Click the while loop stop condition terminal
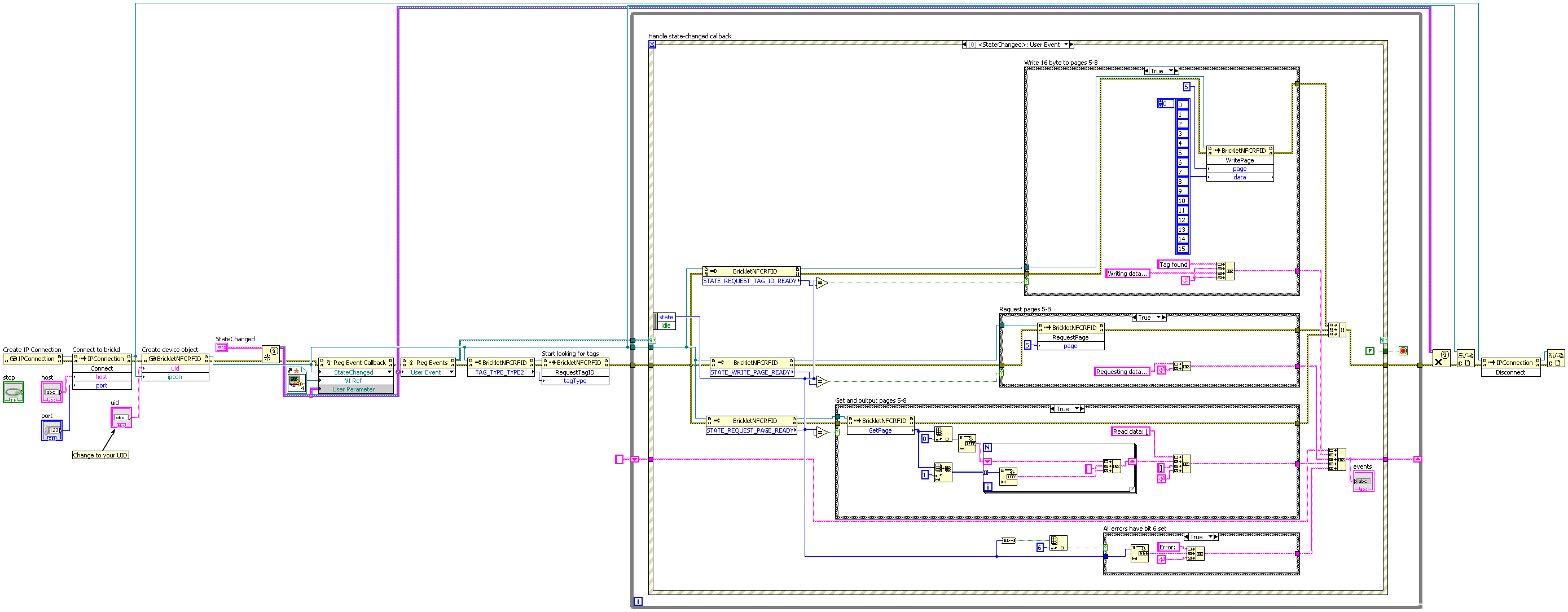The image size is (1568, 612). coord(1403,351)
